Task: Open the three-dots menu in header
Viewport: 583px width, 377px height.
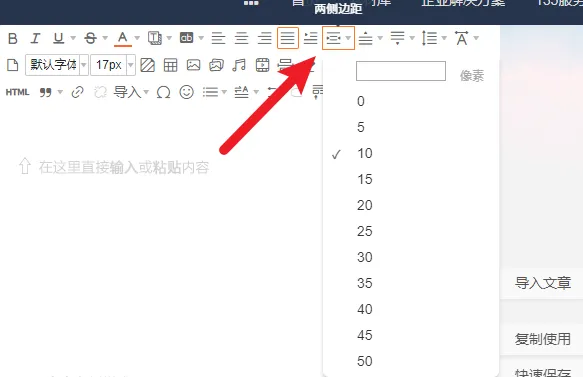Action: 251,3
